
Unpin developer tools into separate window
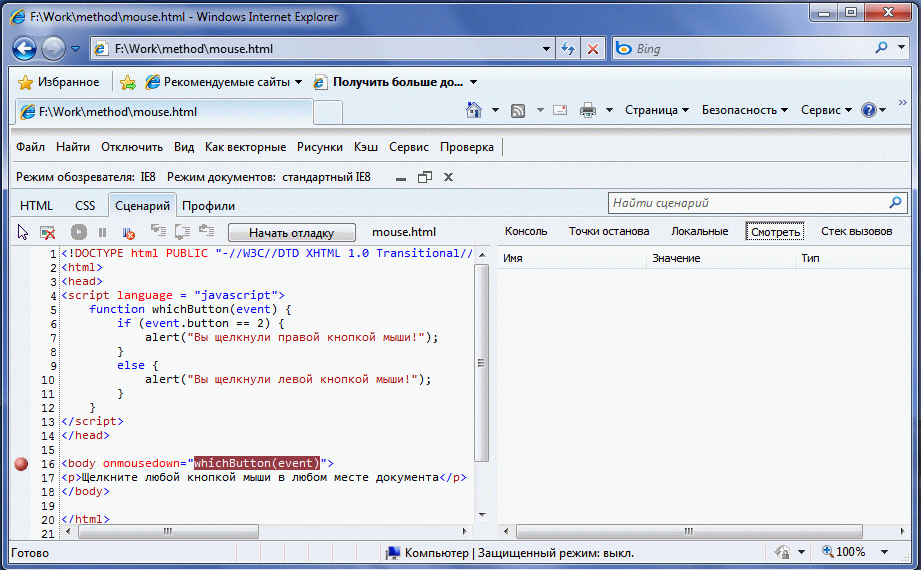pos(425,177)
